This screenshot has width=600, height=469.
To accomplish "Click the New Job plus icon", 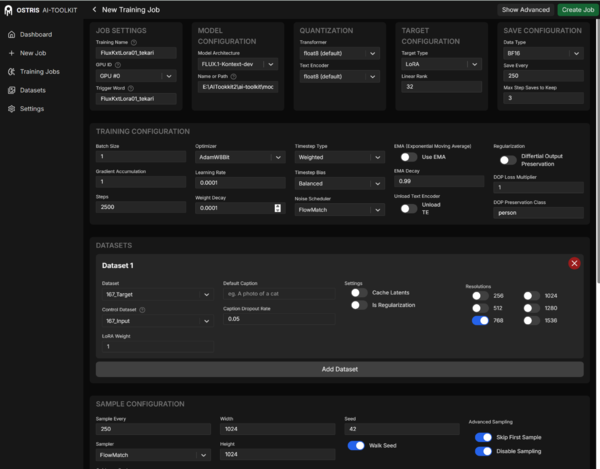I will (x=11, y=53).
